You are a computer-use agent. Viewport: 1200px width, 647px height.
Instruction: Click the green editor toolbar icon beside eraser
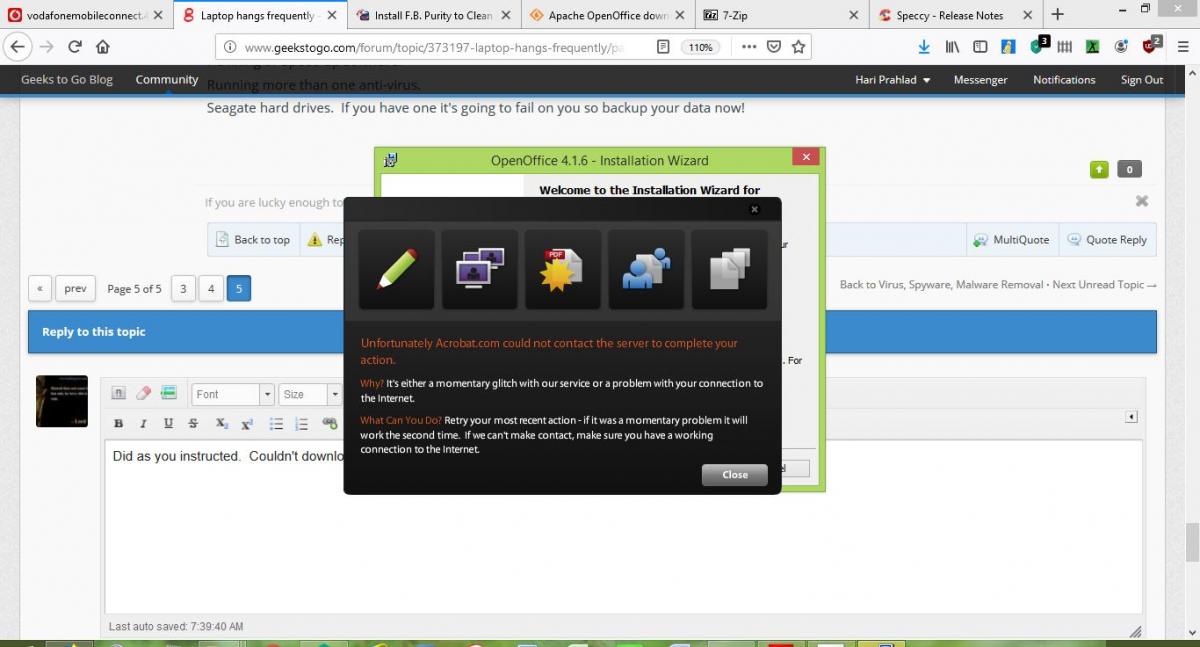[168, 394]
